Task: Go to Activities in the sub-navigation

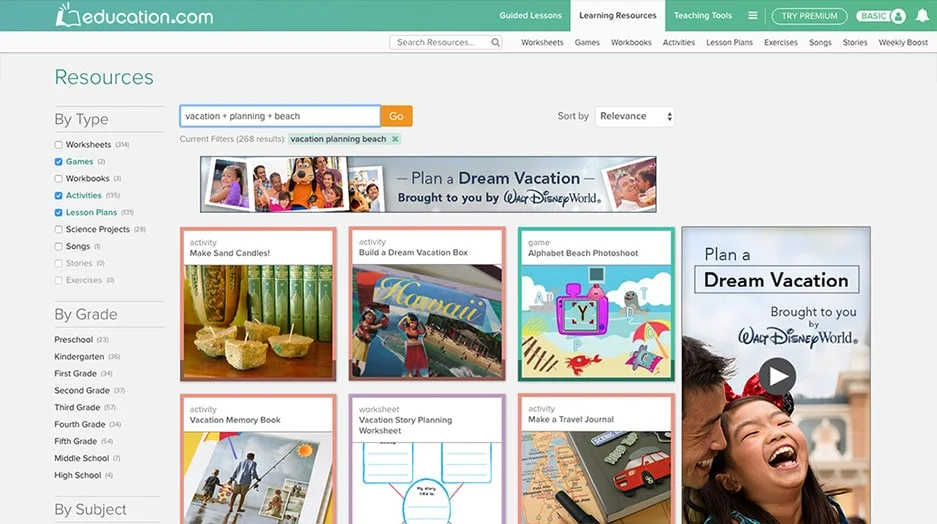Action: tap(678, 42)
